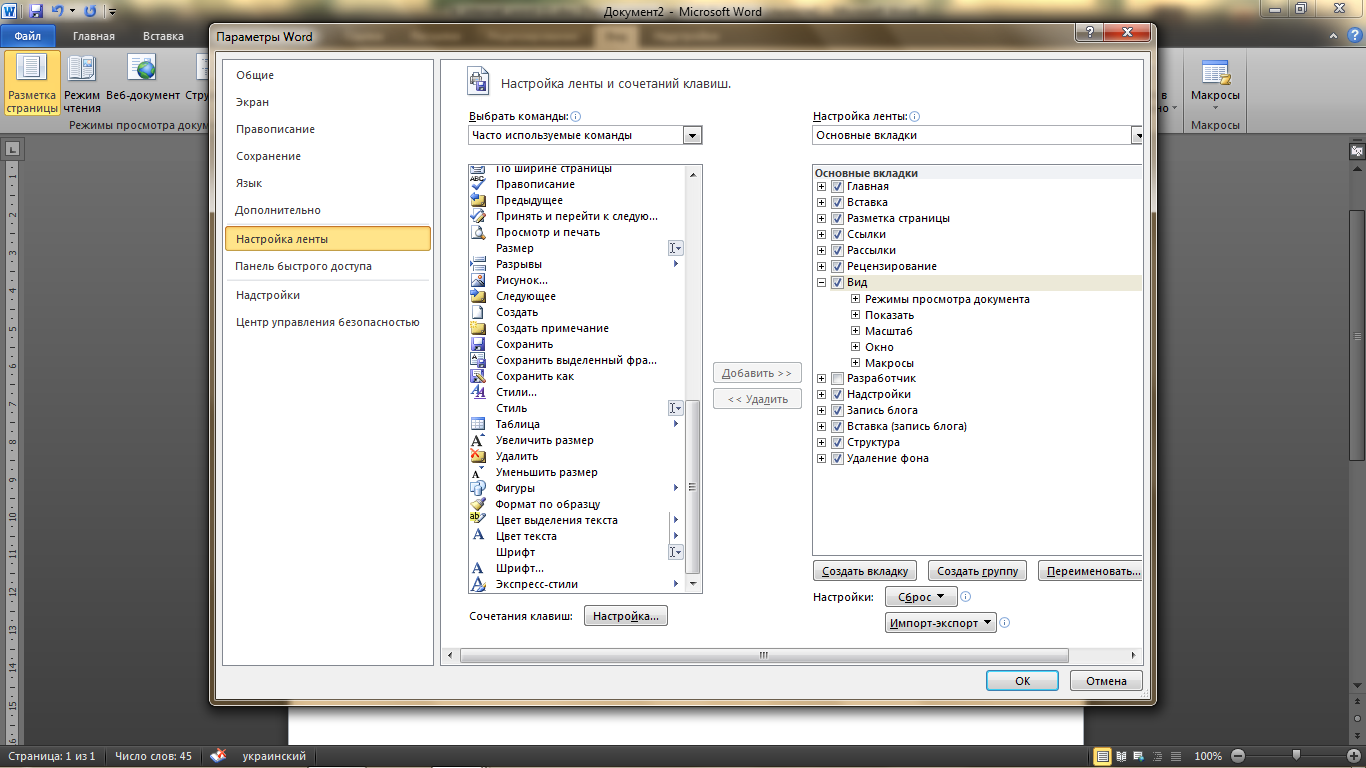
Task: Open the Сохранение options category
Action: coord(328,156)
